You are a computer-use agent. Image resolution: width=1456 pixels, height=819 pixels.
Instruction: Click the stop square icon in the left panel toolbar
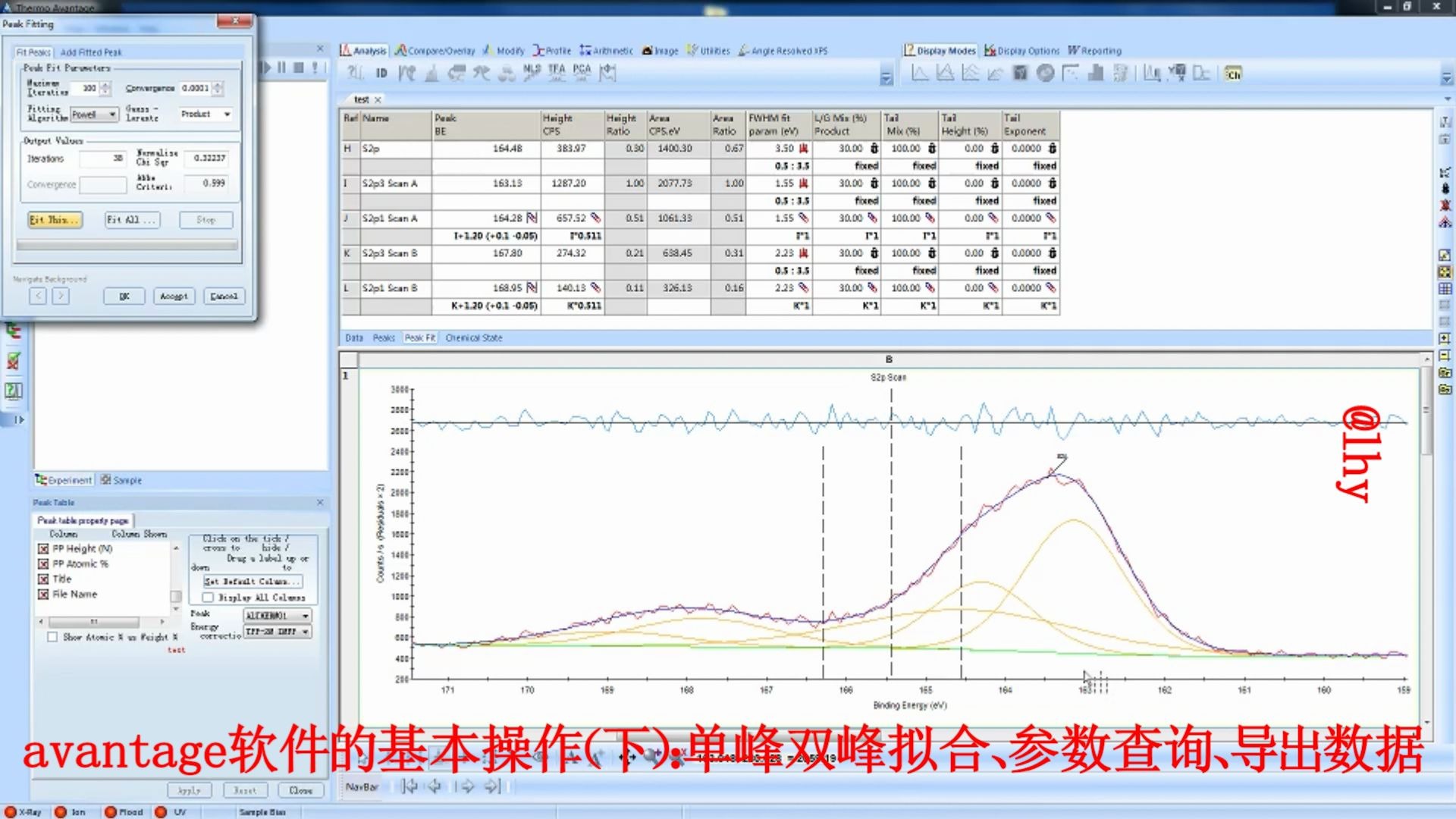pos(299,67)
